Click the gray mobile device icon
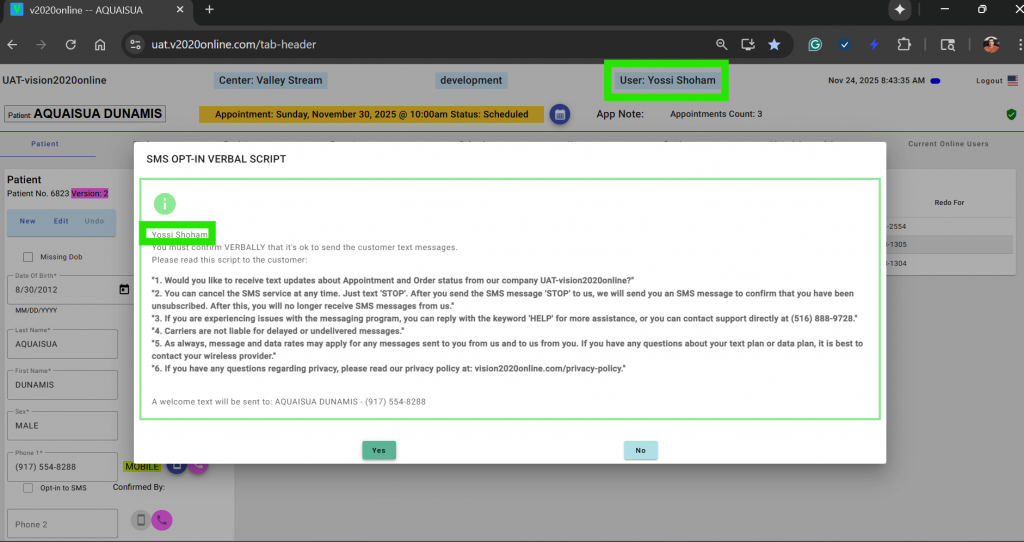 pos(141,520)
